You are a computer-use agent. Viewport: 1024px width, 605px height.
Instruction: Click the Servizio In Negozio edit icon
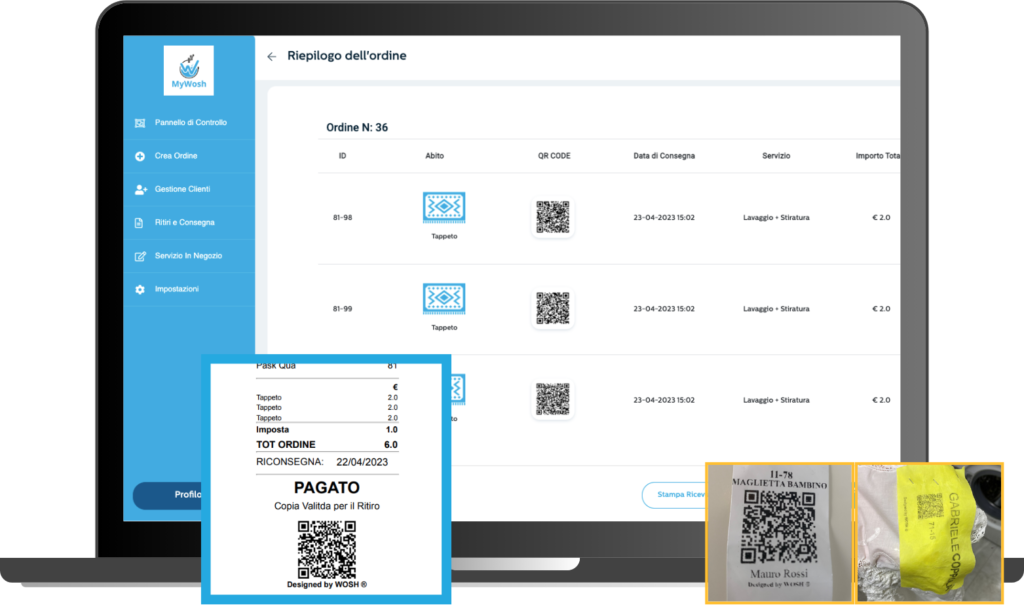tap(140, 256)
